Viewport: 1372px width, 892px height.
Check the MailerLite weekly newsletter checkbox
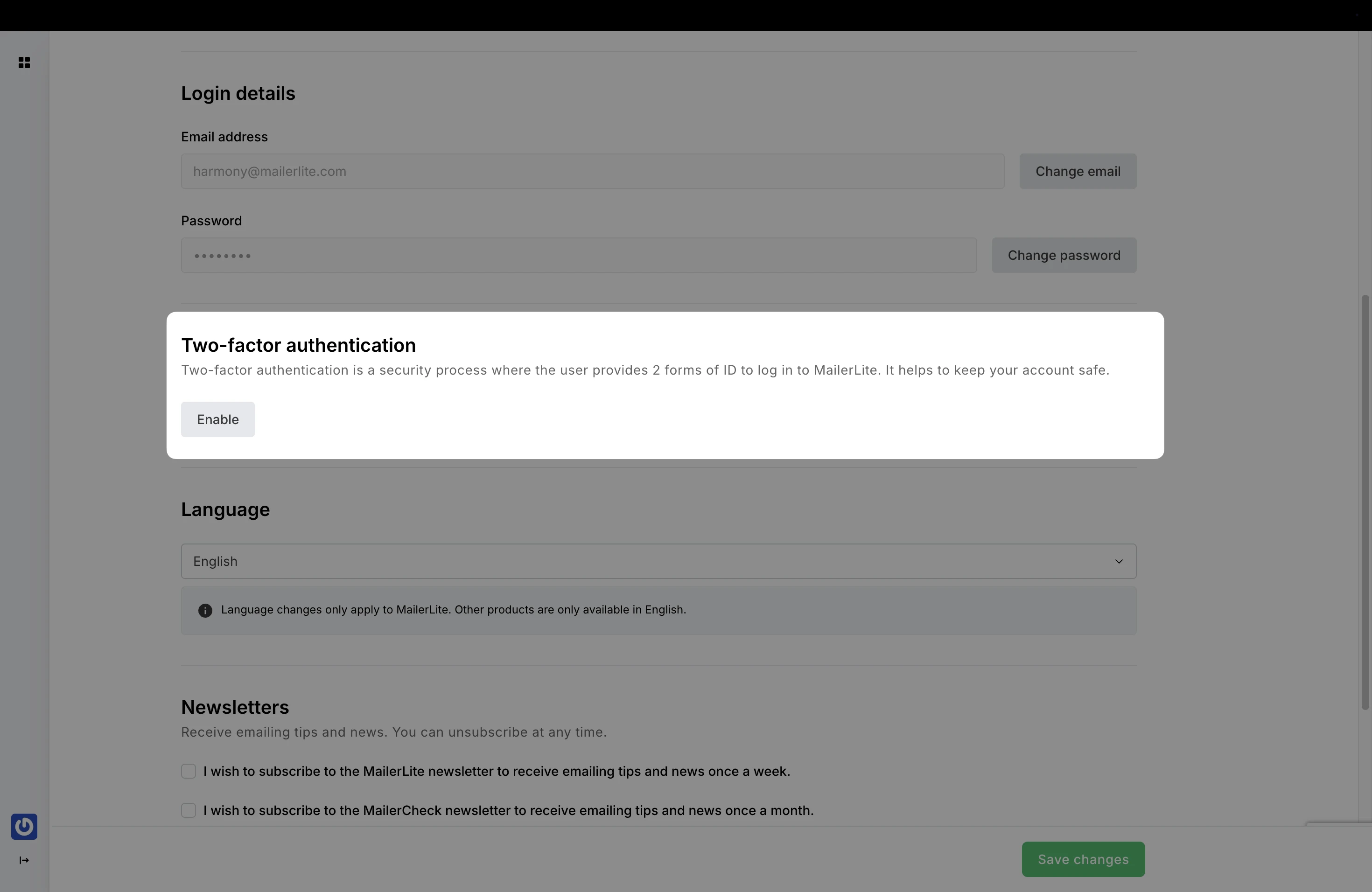pyautogui.click(x=189, y=771)
